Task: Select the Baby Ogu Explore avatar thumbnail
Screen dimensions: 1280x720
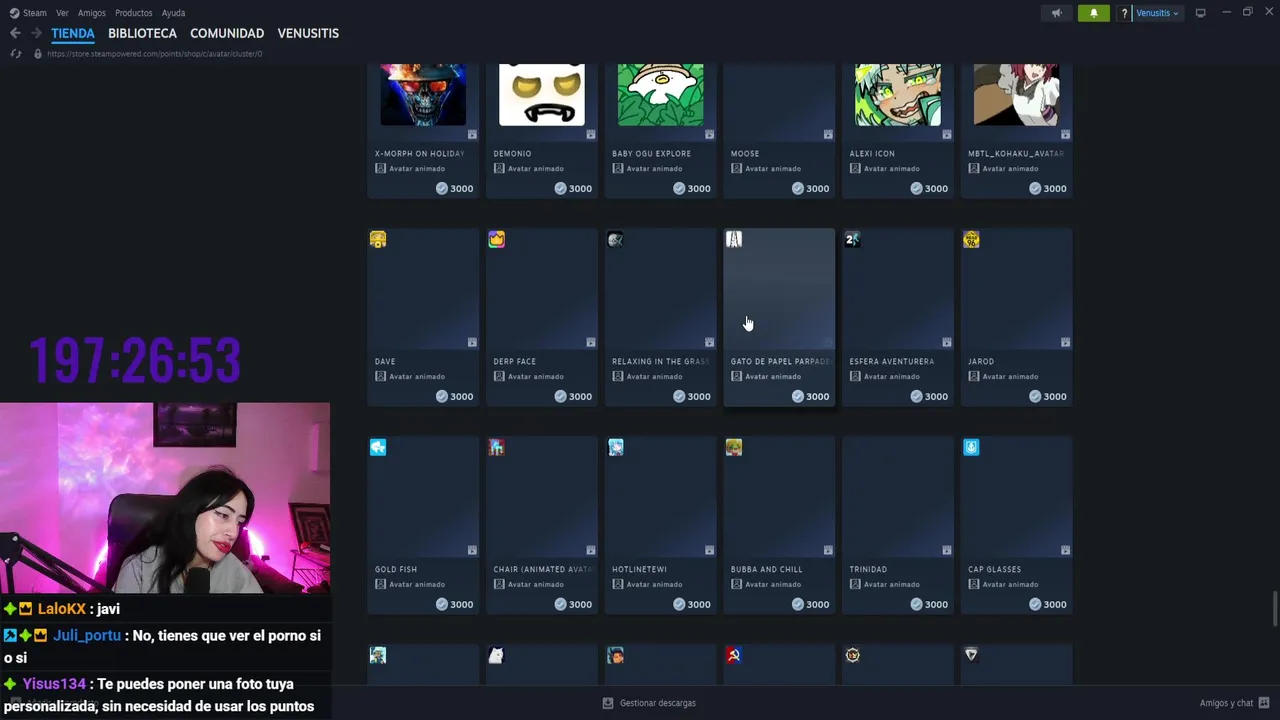Action: coord(660,94)
